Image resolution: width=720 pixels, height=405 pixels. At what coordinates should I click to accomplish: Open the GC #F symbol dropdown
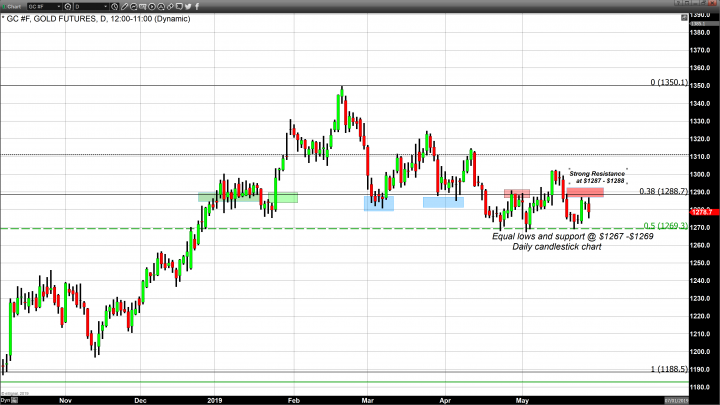click(44, 6)
